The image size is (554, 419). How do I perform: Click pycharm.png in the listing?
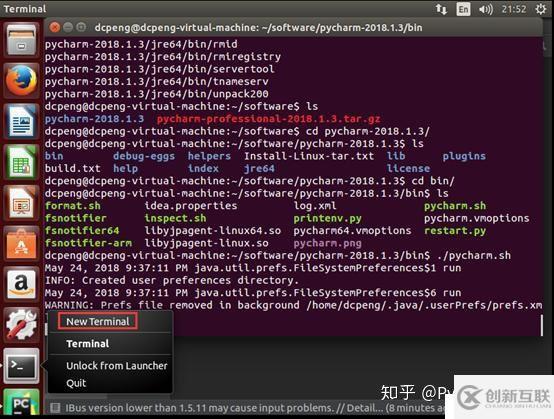click(327, 243)
